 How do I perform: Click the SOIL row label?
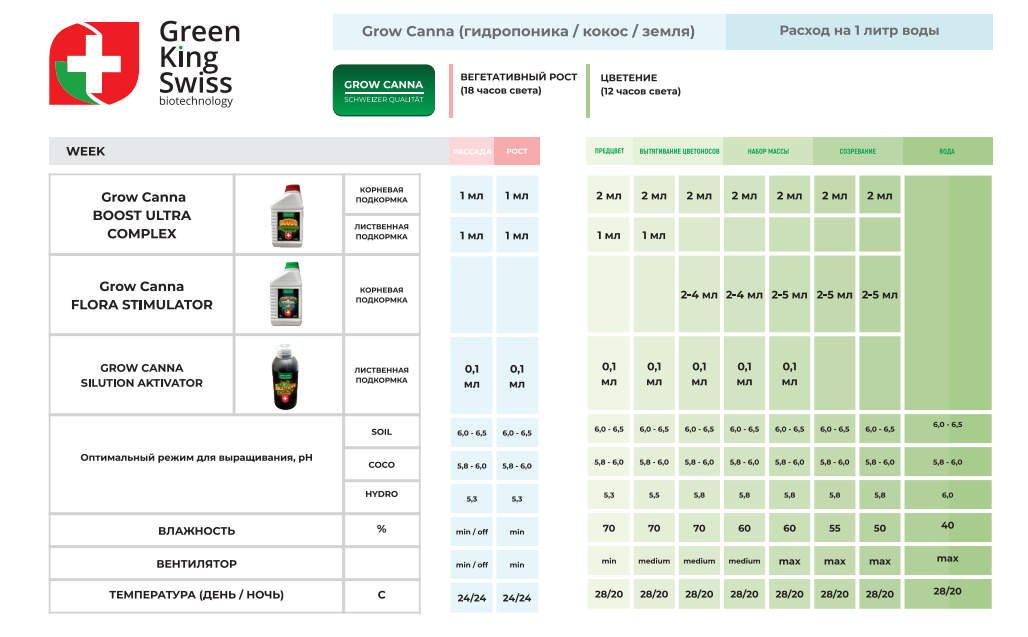click(382, 432)
